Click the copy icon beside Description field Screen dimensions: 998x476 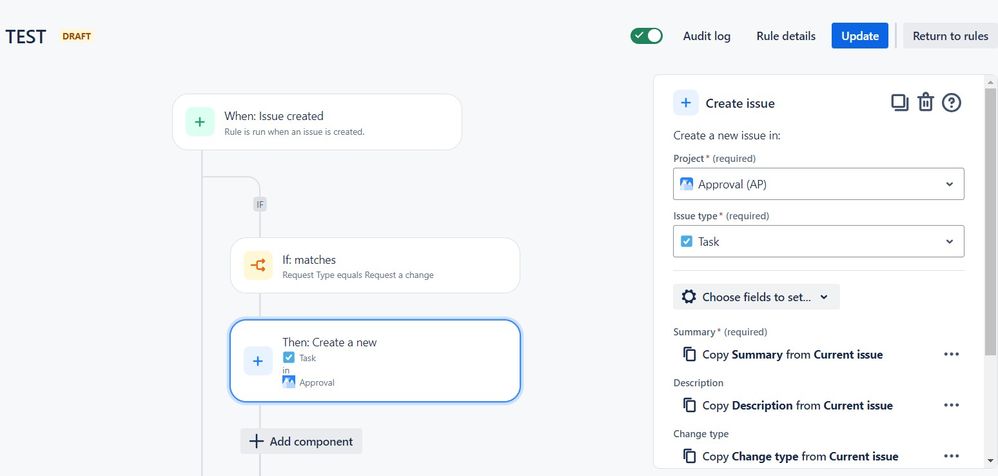689,405
